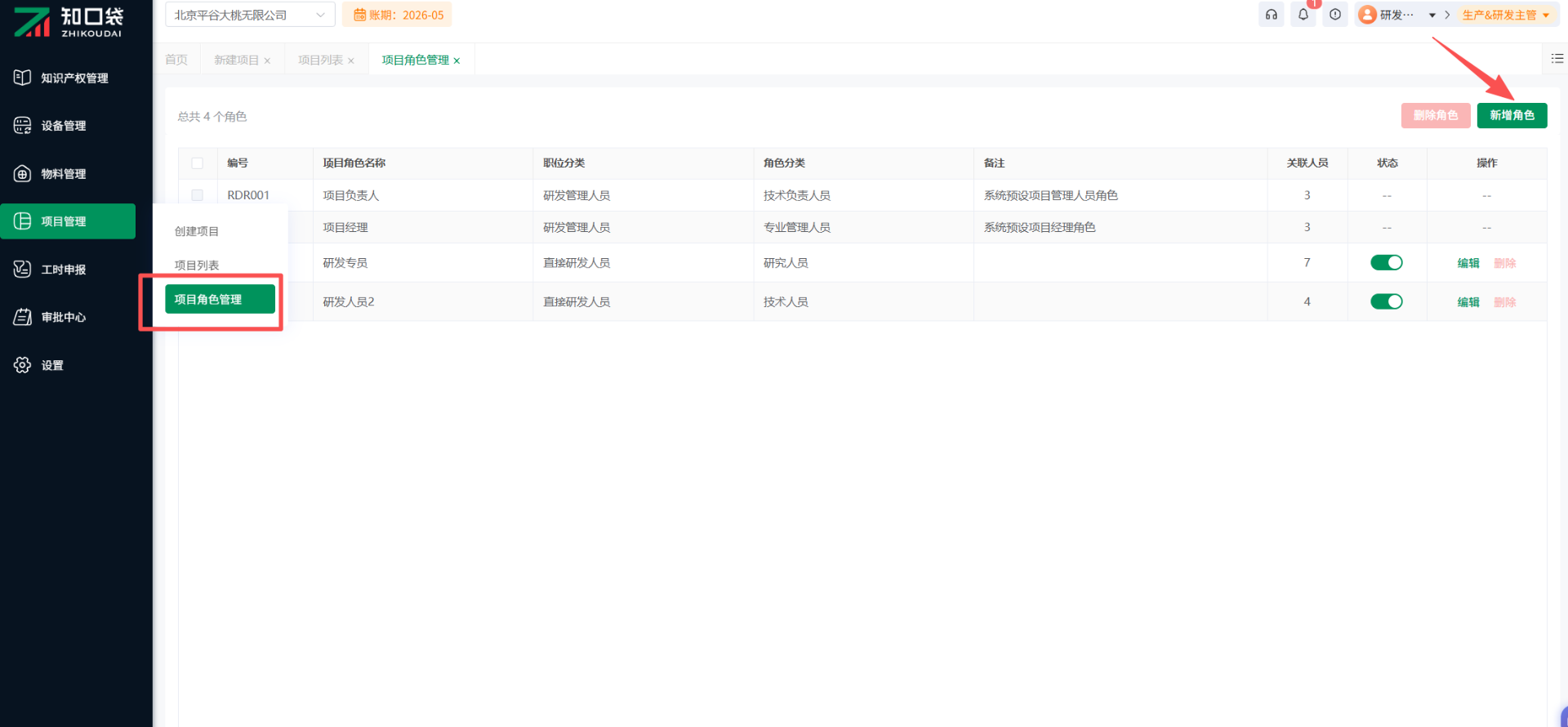Open 设备管理 via its sidebar icon
The image size is (1568, 727).
pyautogui.click(x=23, y=126)
